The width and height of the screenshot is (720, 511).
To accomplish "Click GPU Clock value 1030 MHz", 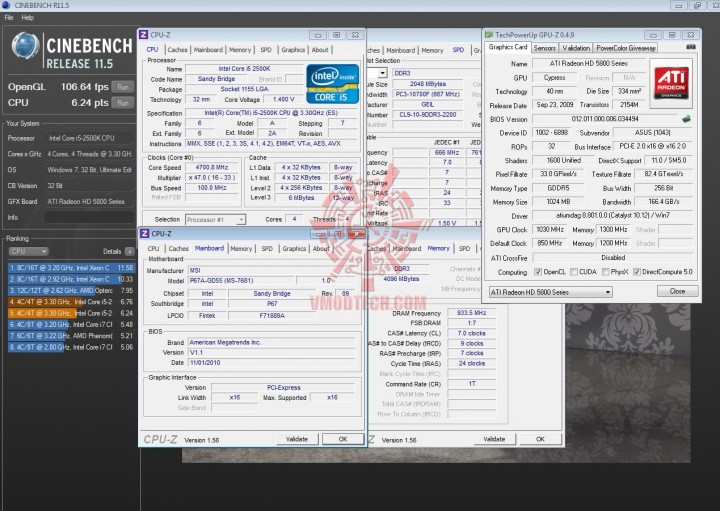I will [x=550, y=230].
